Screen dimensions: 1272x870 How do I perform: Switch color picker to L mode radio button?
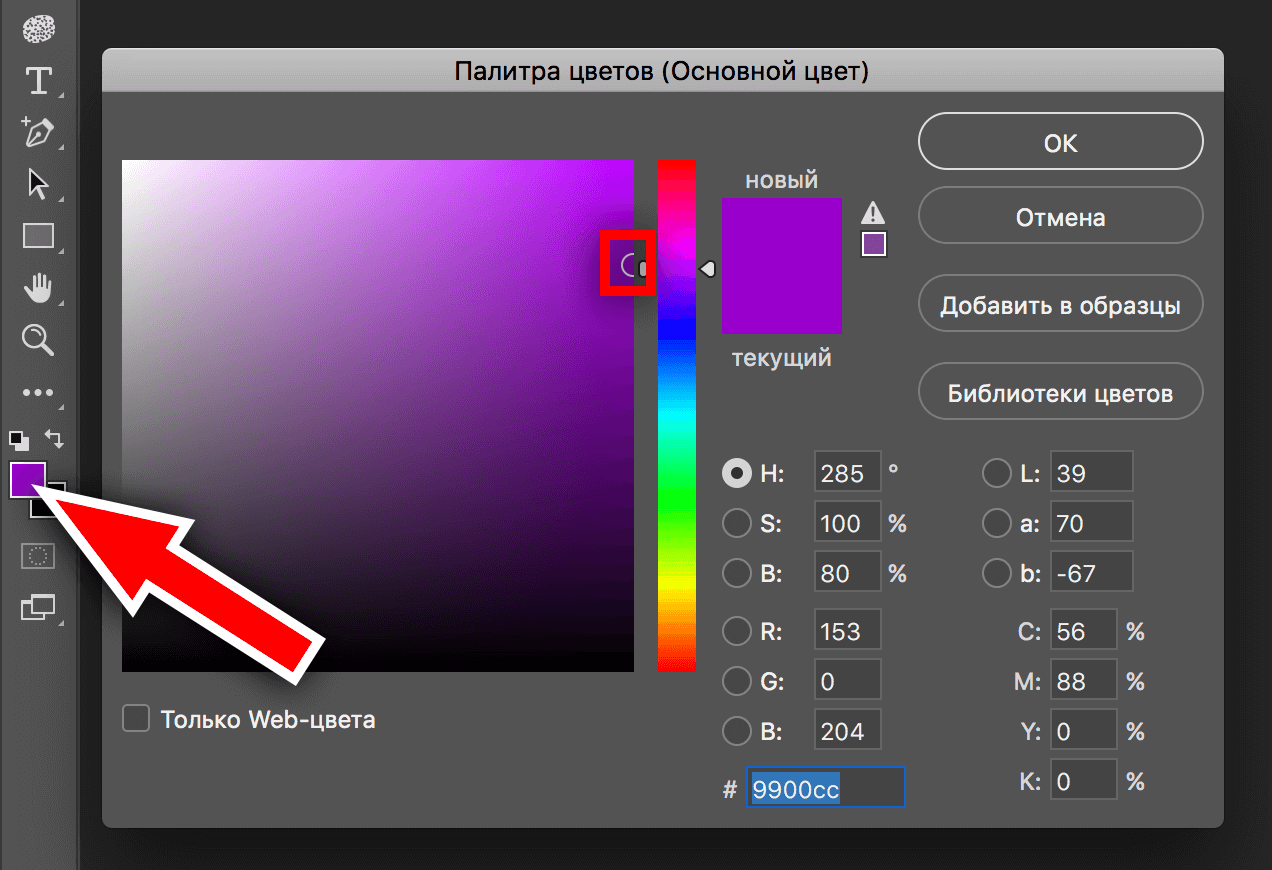click(997, 473)
